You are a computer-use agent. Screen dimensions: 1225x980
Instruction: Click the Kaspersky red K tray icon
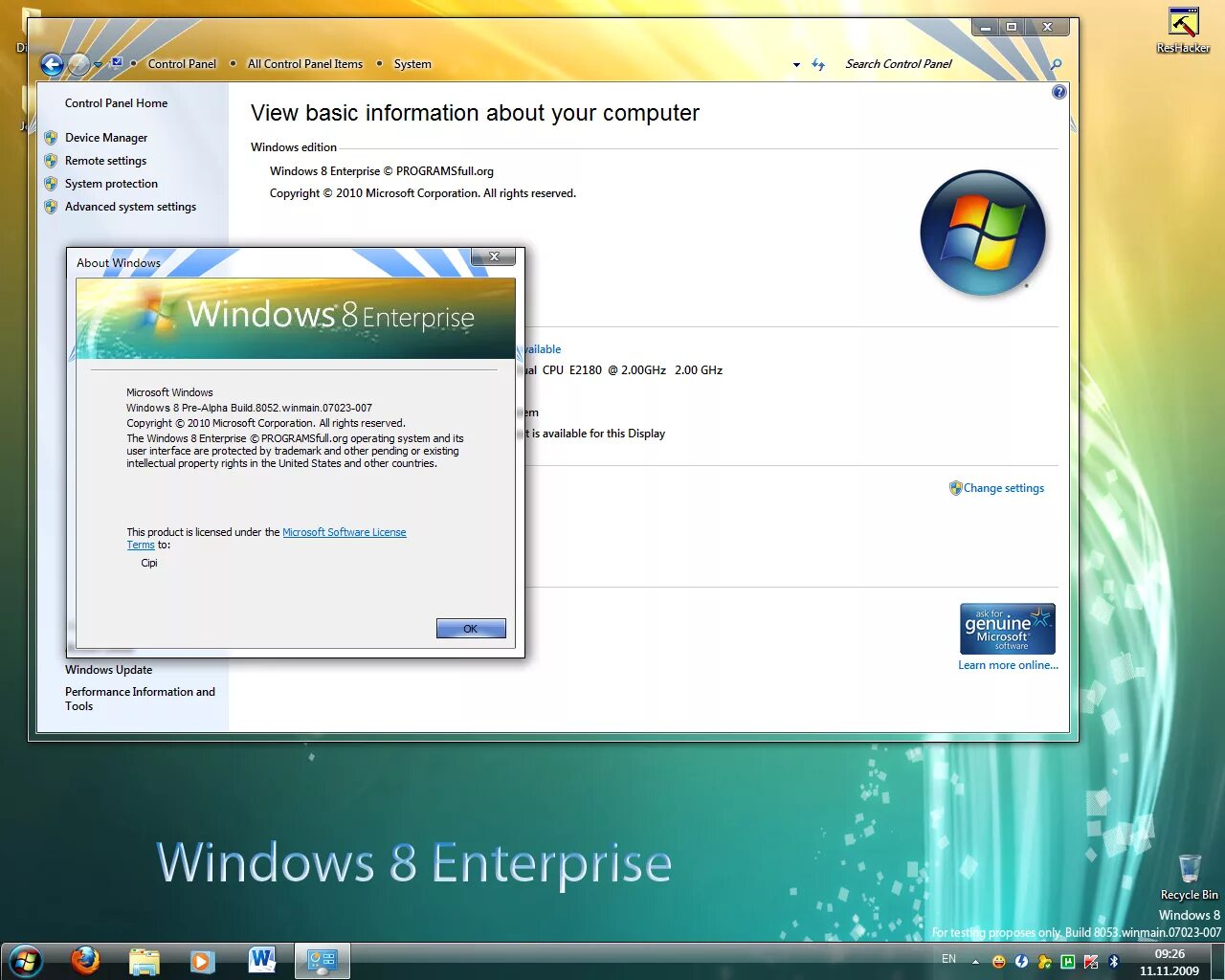1090,962
